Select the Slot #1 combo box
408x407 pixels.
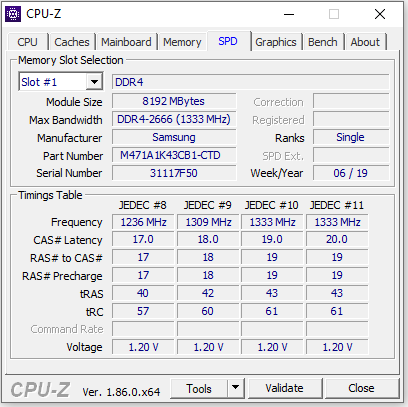click(61, 82)
